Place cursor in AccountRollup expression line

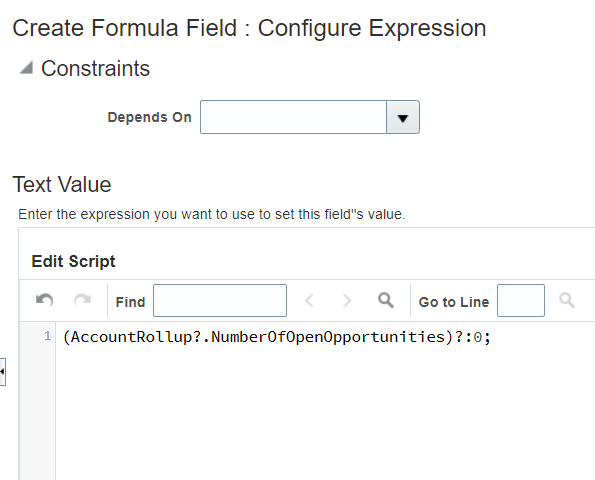tap(276, 337)
